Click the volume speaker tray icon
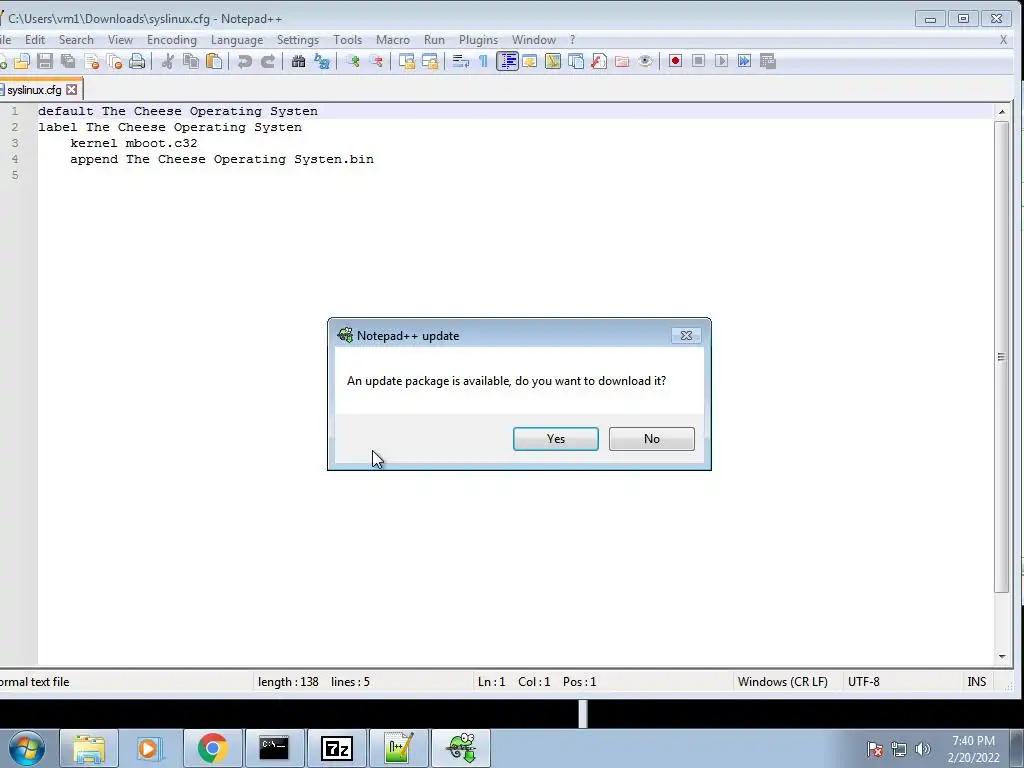Viewport: 1024px width, 768px height. 922,749
